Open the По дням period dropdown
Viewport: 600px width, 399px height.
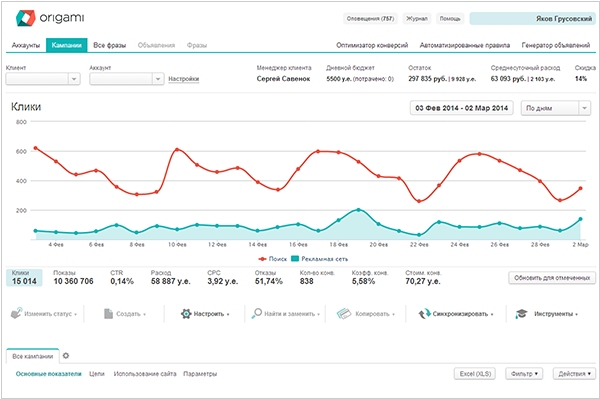point(556,108)
